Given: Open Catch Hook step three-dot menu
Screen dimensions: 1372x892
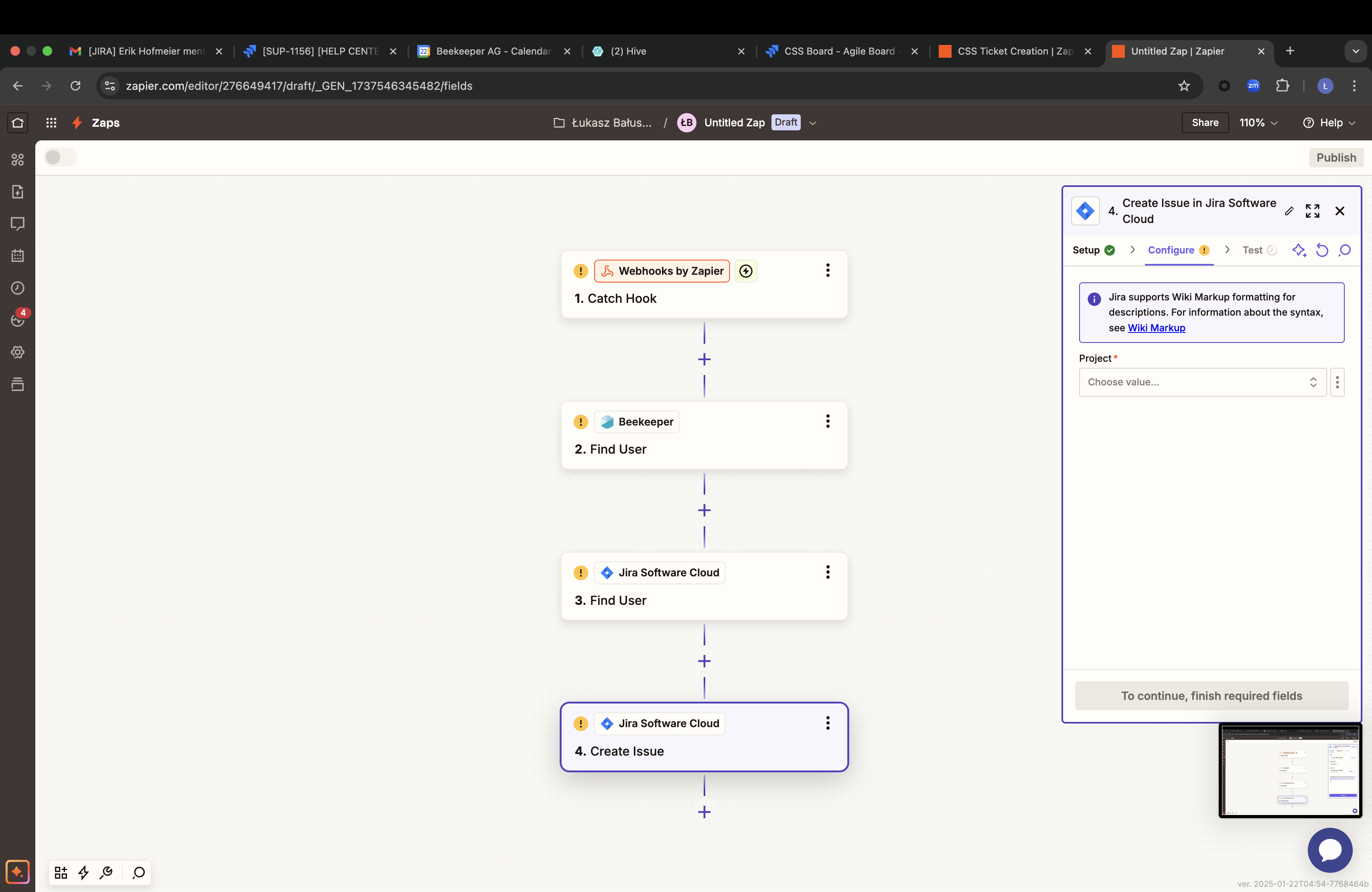Looking at the screenshot, I should pos(828,270).
